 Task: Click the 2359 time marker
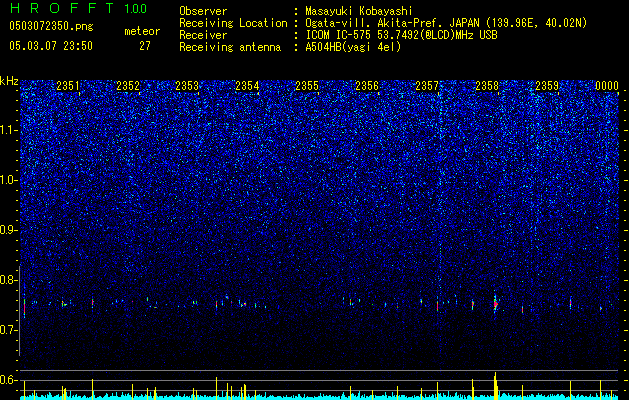(x=547, y=86)
